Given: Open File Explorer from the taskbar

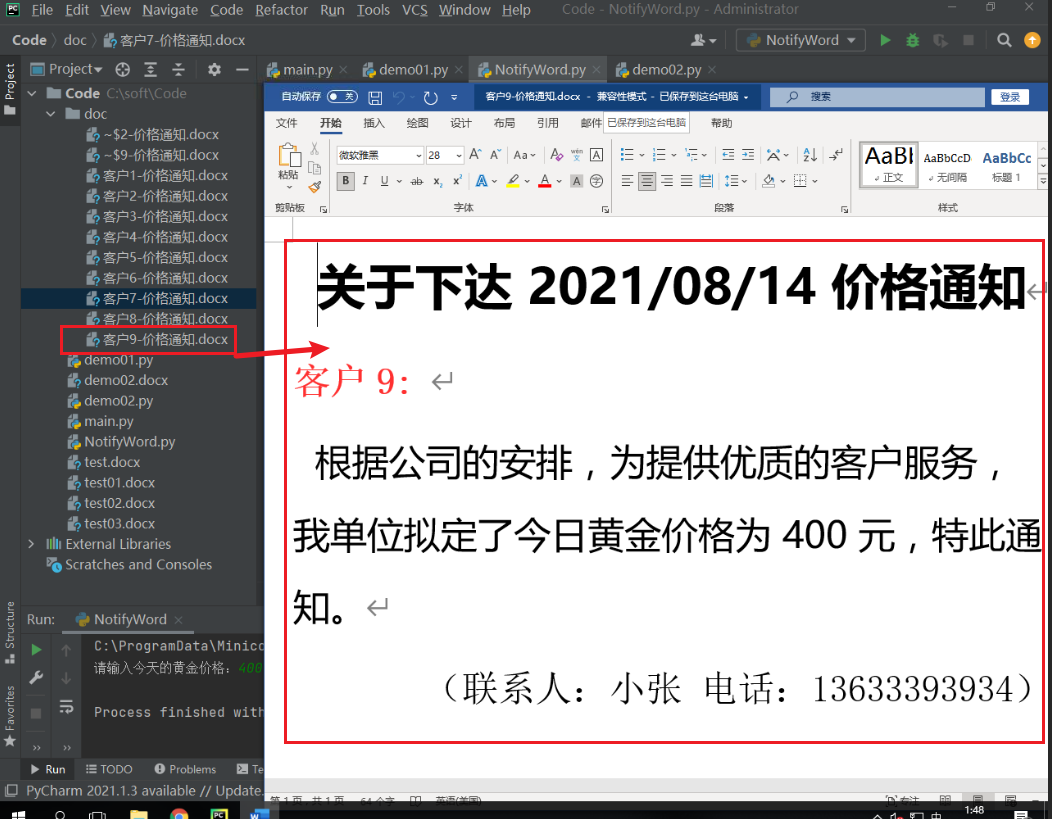Looking at the screenshot, I should tap(139, 813).
